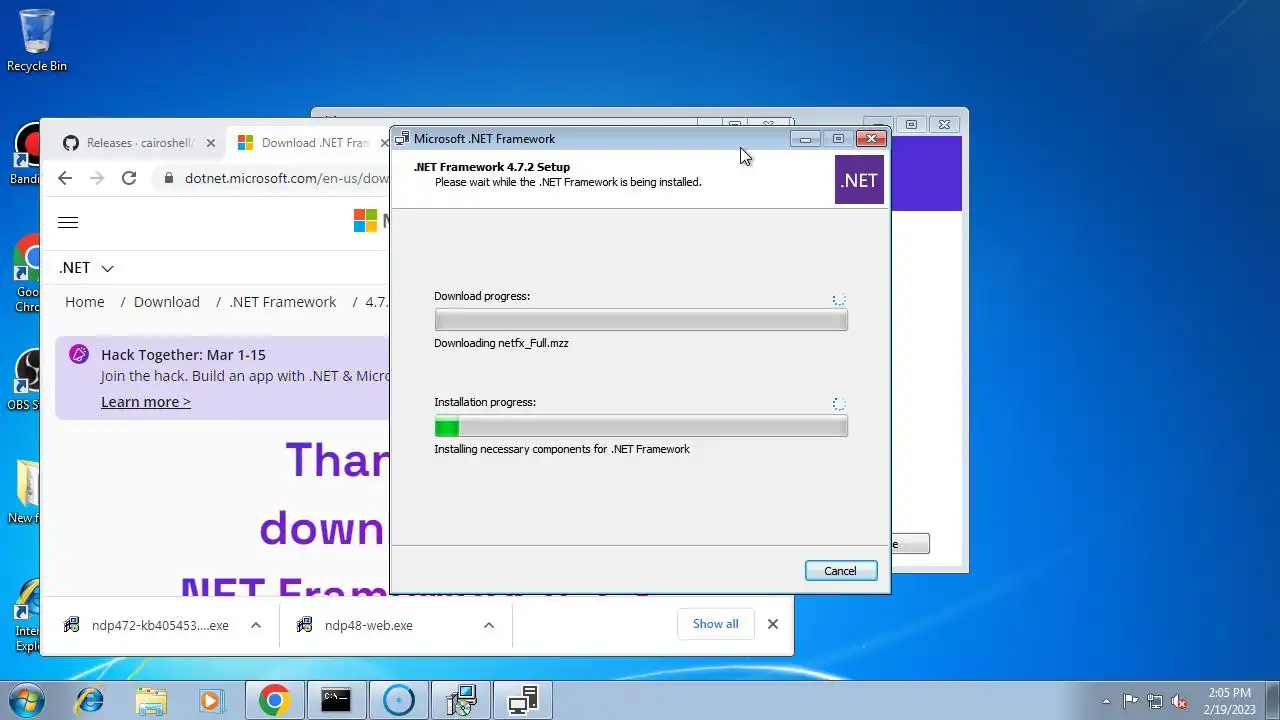1280x720 pixels.
Task: Open the hamburger menu on dotnet page
Action: click(x=68, y=223)
